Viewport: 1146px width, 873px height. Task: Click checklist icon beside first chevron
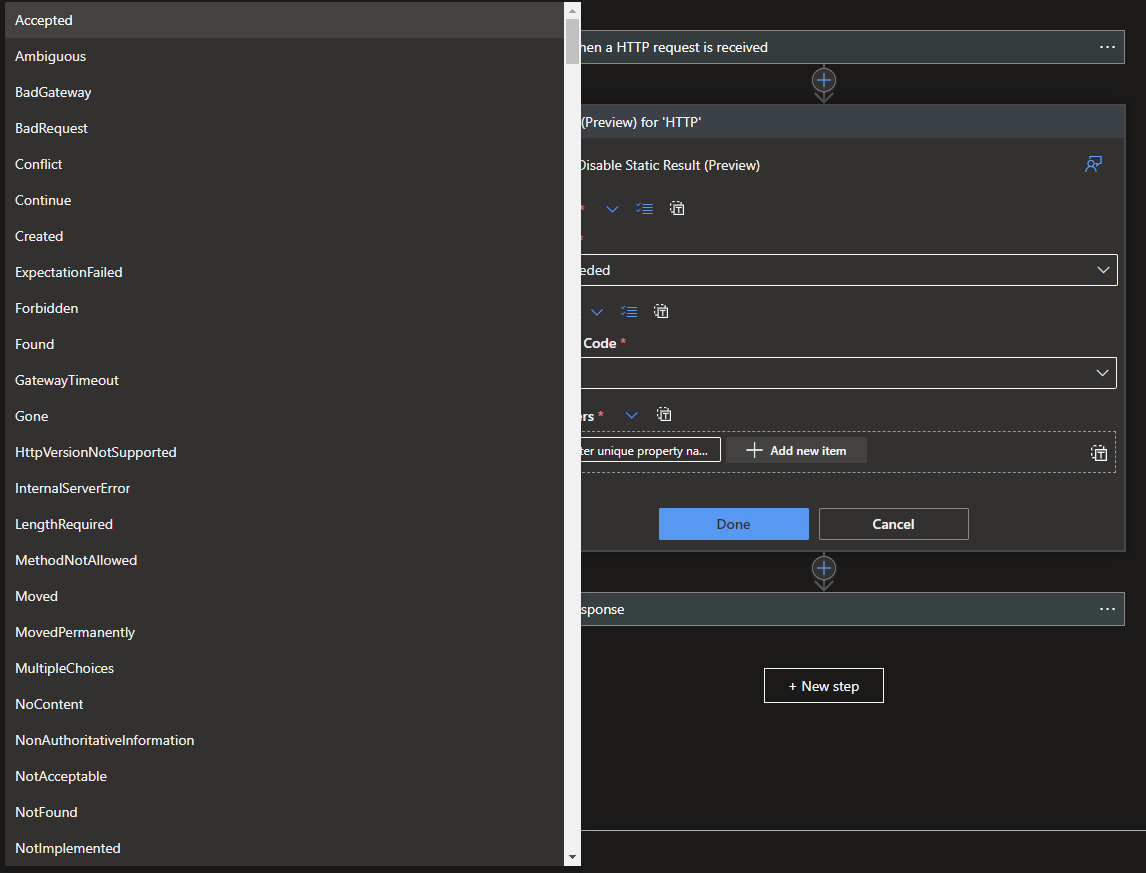[644, 208]
